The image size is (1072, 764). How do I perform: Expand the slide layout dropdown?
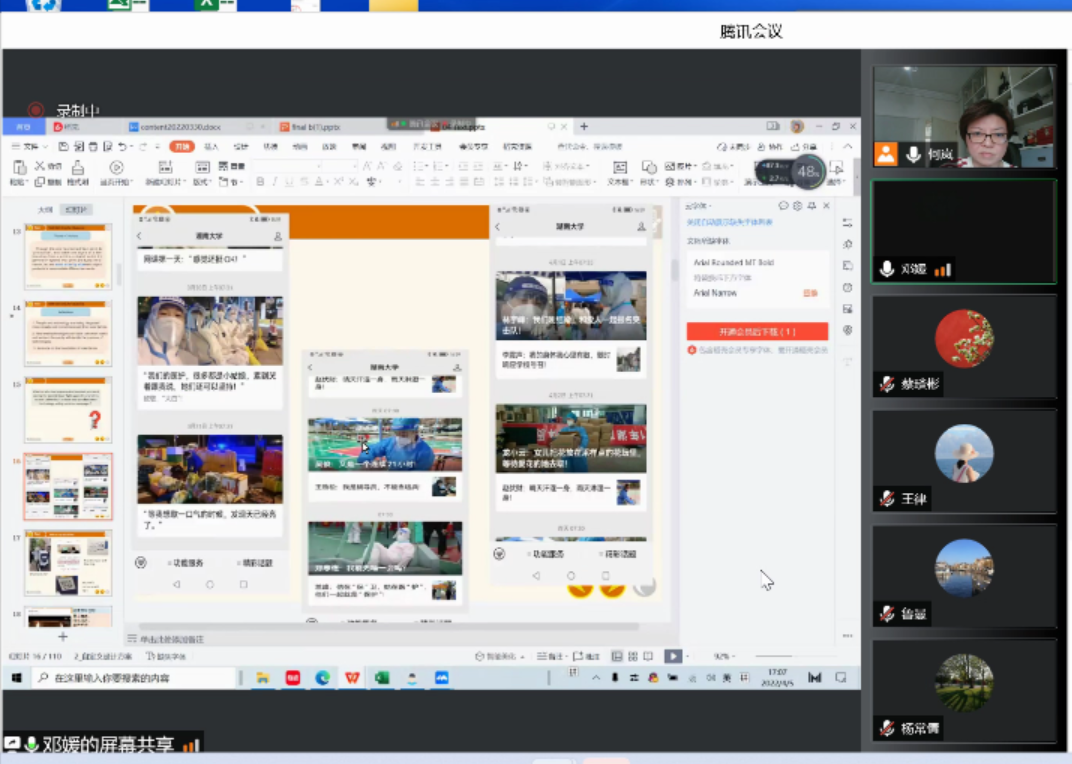203,182
